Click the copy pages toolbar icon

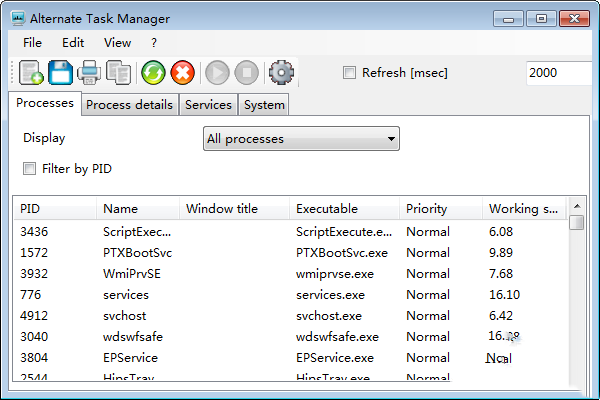coord(118,72)
